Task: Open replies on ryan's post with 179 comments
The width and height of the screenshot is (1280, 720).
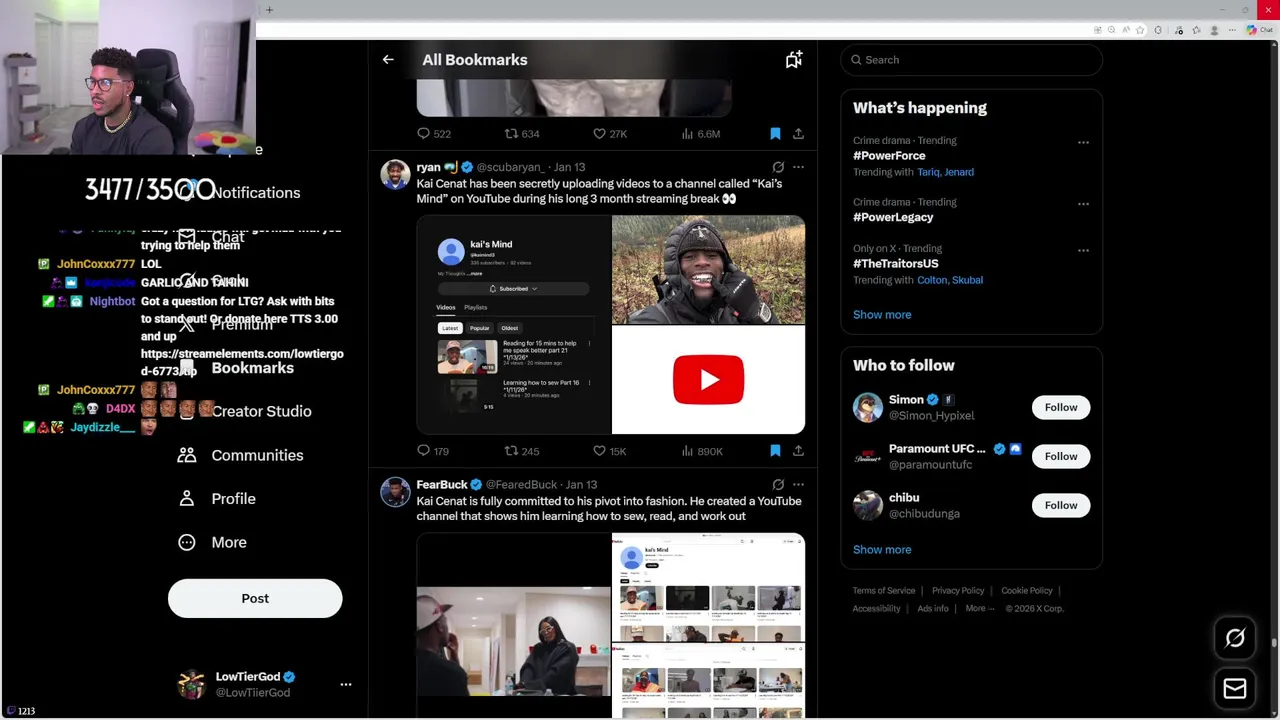Action: (433, 451)
